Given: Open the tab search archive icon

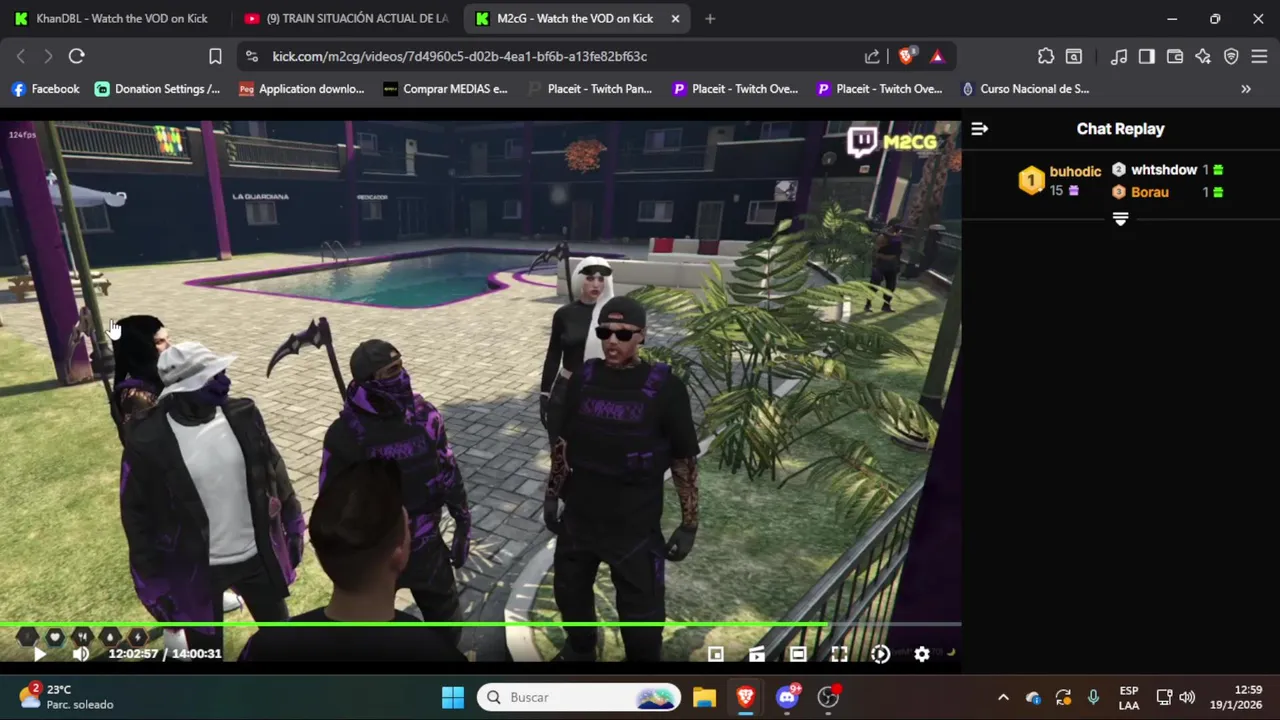Looking at the screenshot, I should pos(1074,56).
